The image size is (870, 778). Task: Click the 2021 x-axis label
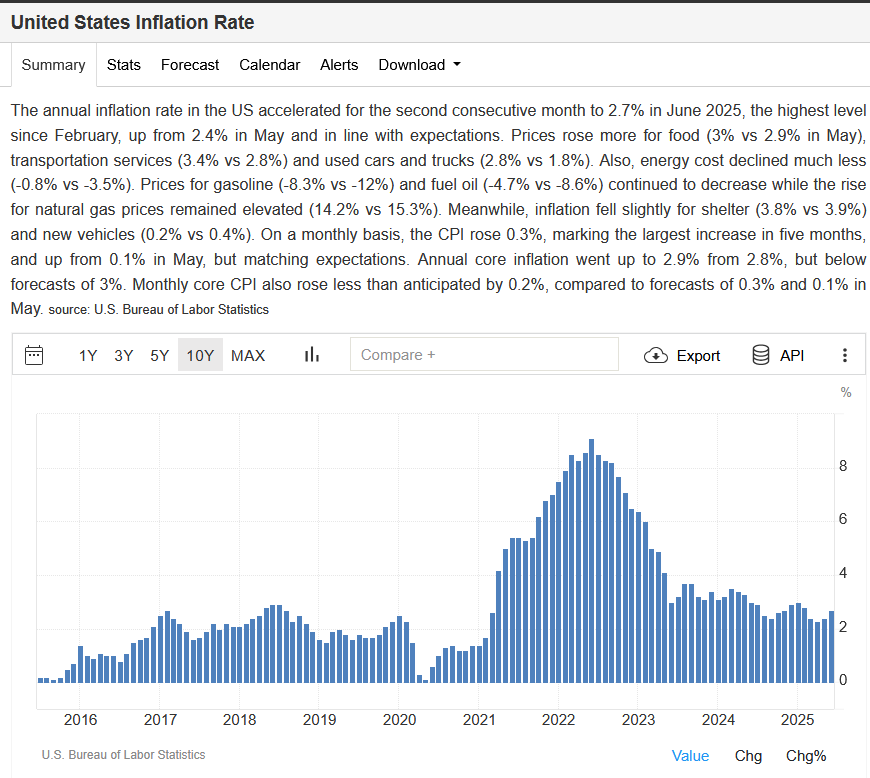[479, 720]
